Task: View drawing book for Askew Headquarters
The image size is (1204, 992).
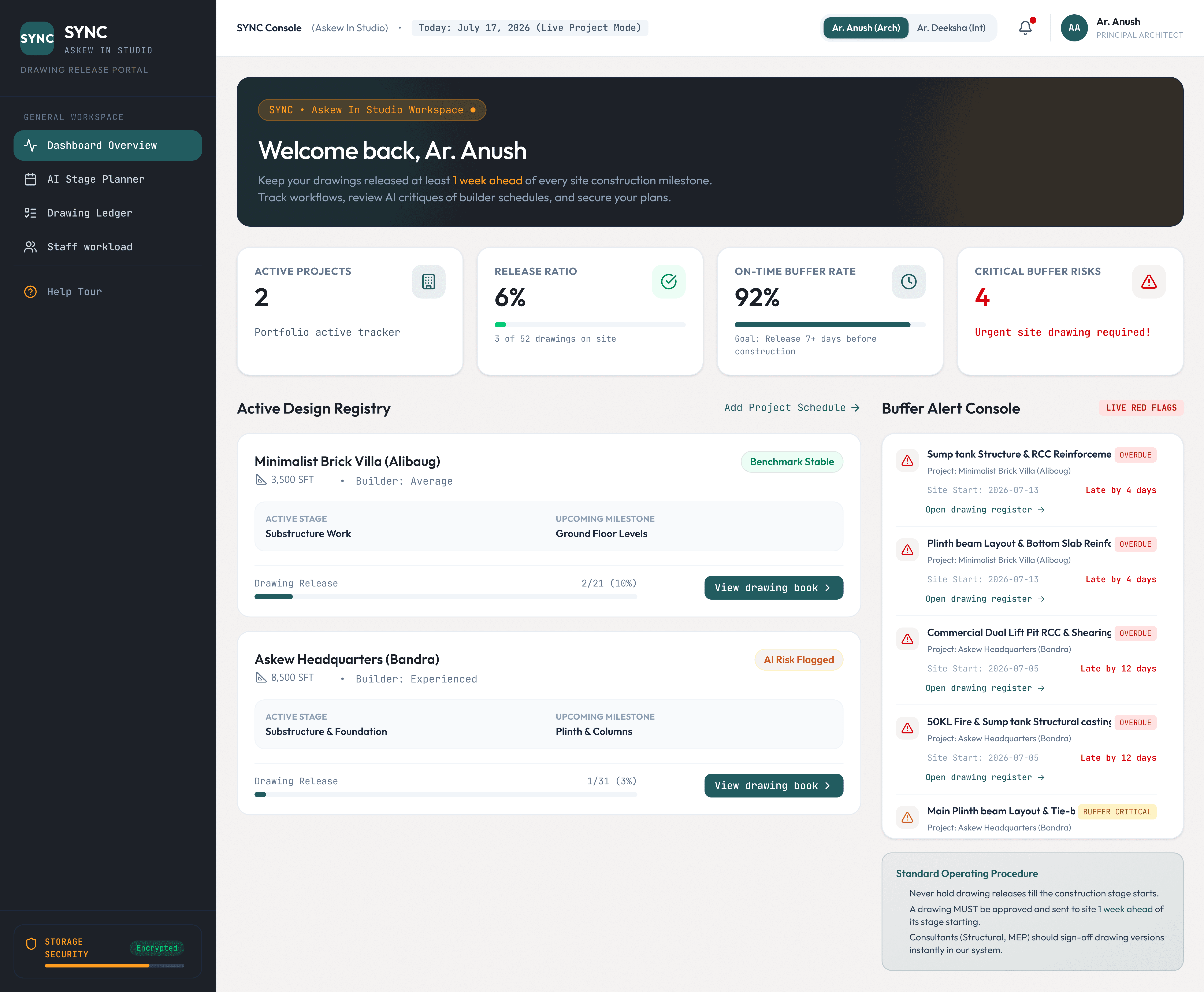Action: pyautogui.click(x=773, y=786)
